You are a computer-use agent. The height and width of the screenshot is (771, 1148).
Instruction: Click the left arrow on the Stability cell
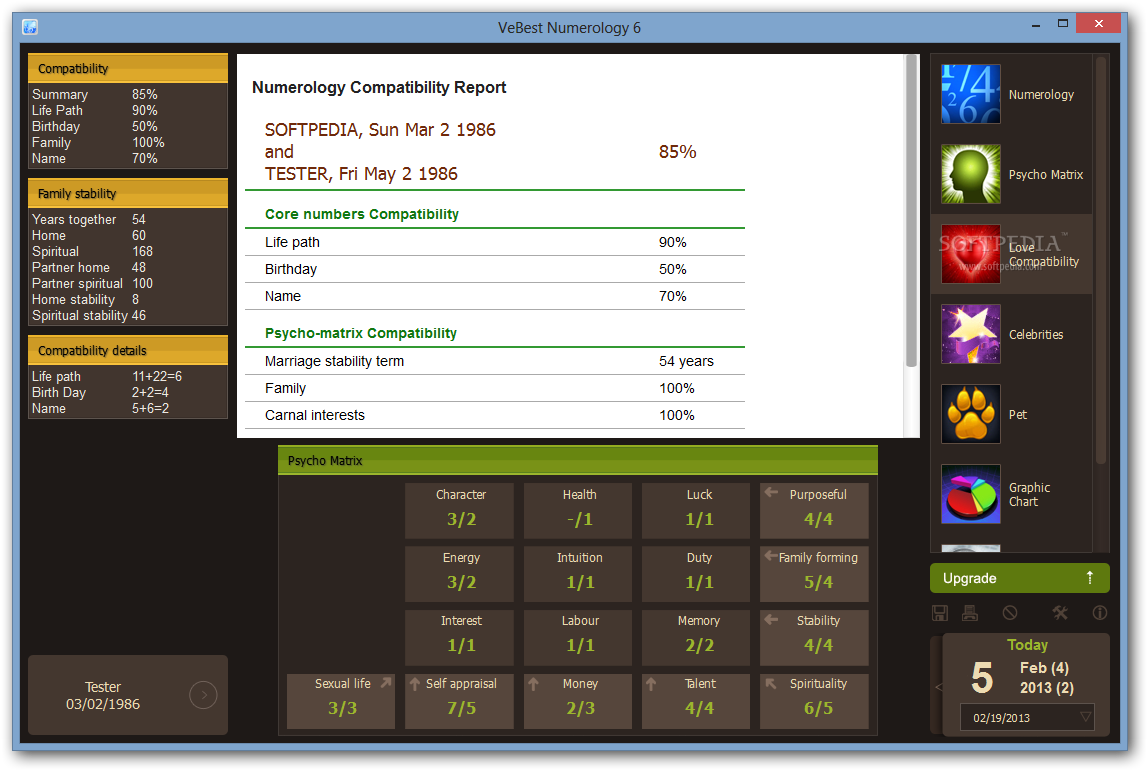[771, 619]
